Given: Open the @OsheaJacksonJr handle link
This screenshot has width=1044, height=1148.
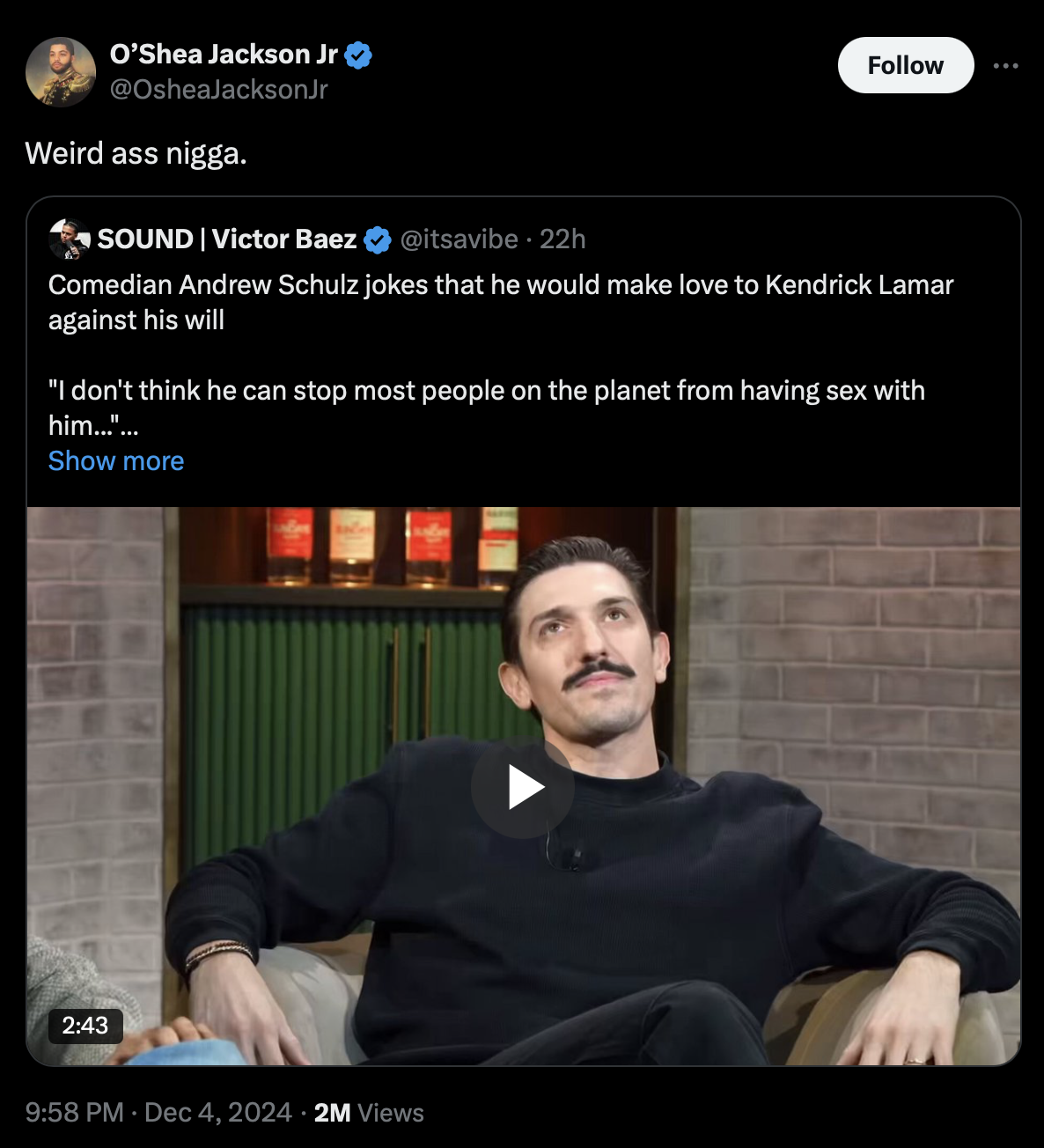Looking at the screenshot, I should [x=218, y=89].
